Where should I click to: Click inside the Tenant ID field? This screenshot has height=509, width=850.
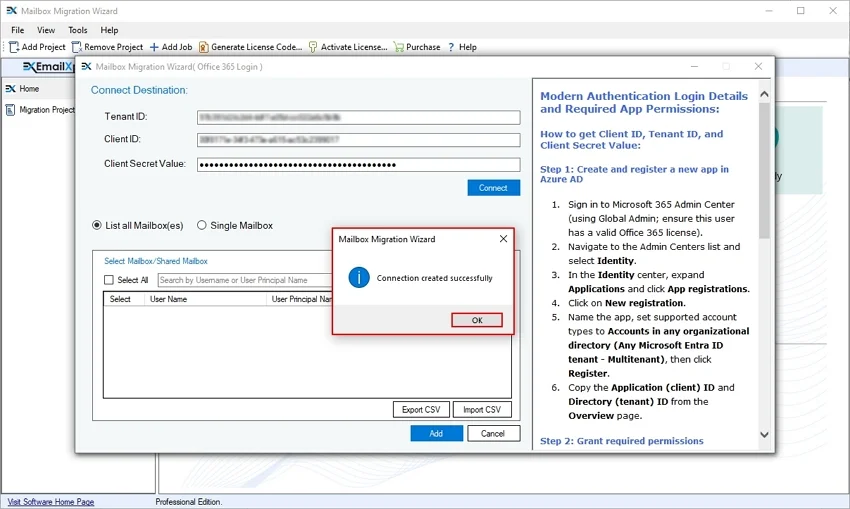pyautogui.click(x=358, y=117)
